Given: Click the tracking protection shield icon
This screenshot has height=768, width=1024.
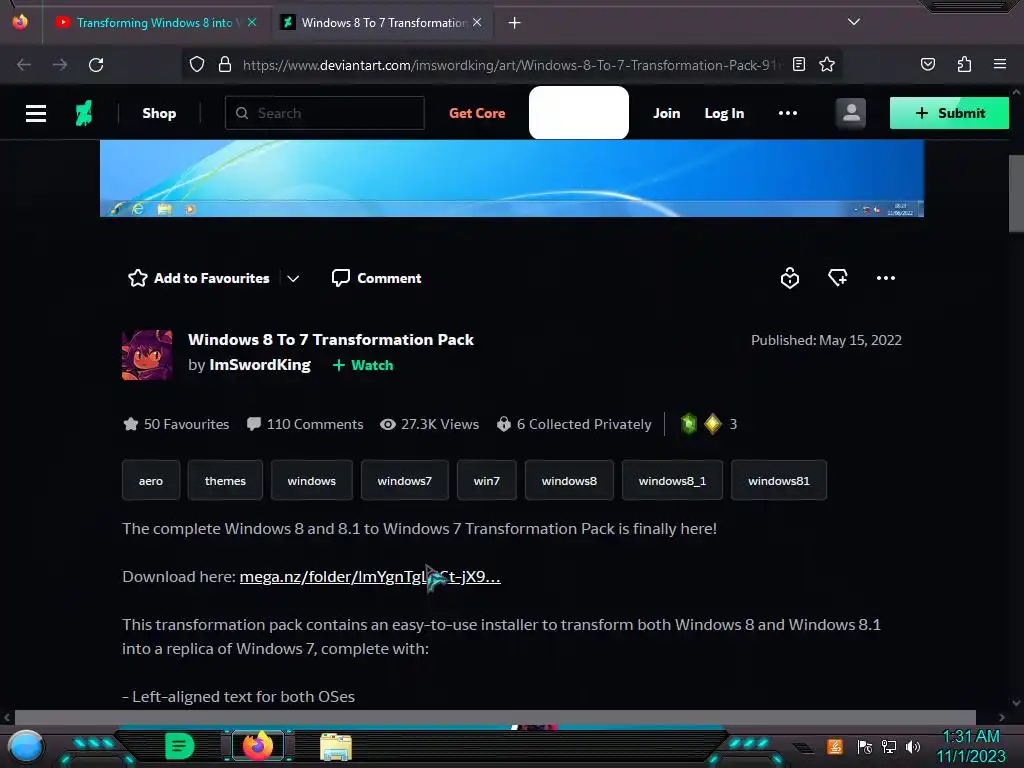Looking at the screenshot, I should click(197, 65).
